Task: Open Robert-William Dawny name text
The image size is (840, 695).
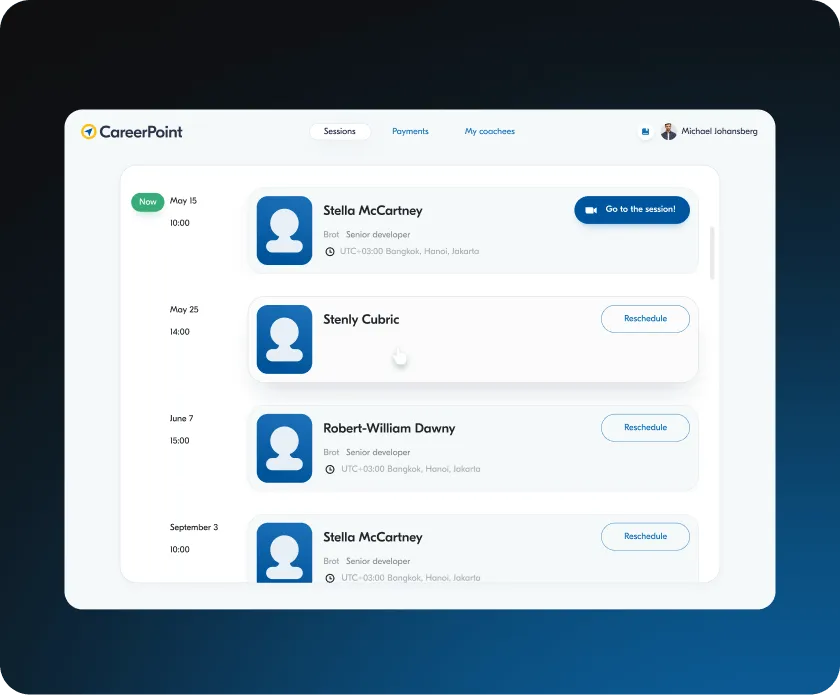Action: click(389, 428)
